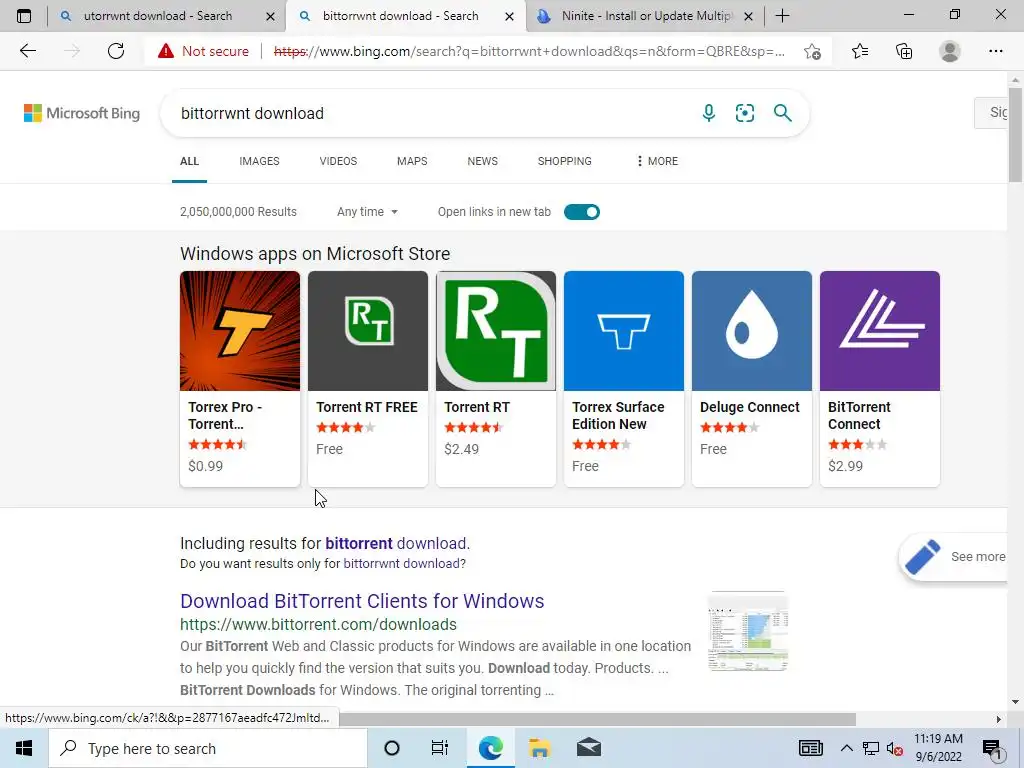1024x768 pixels.
Task: Open Download BitTorrent Clients for Windows link
Action: click(362, 601)
